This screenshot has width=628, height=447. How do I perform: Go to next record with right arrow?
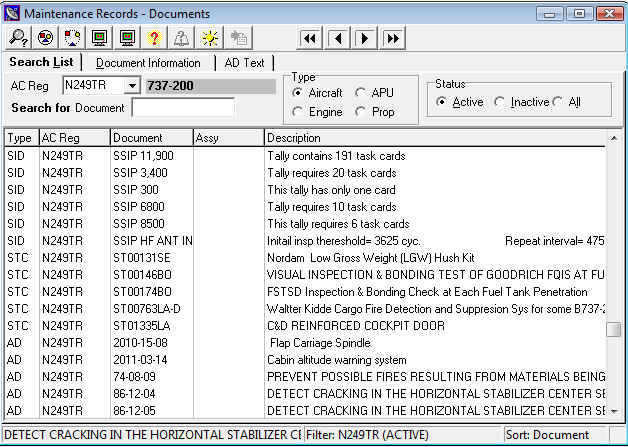(x=364, y=38)
